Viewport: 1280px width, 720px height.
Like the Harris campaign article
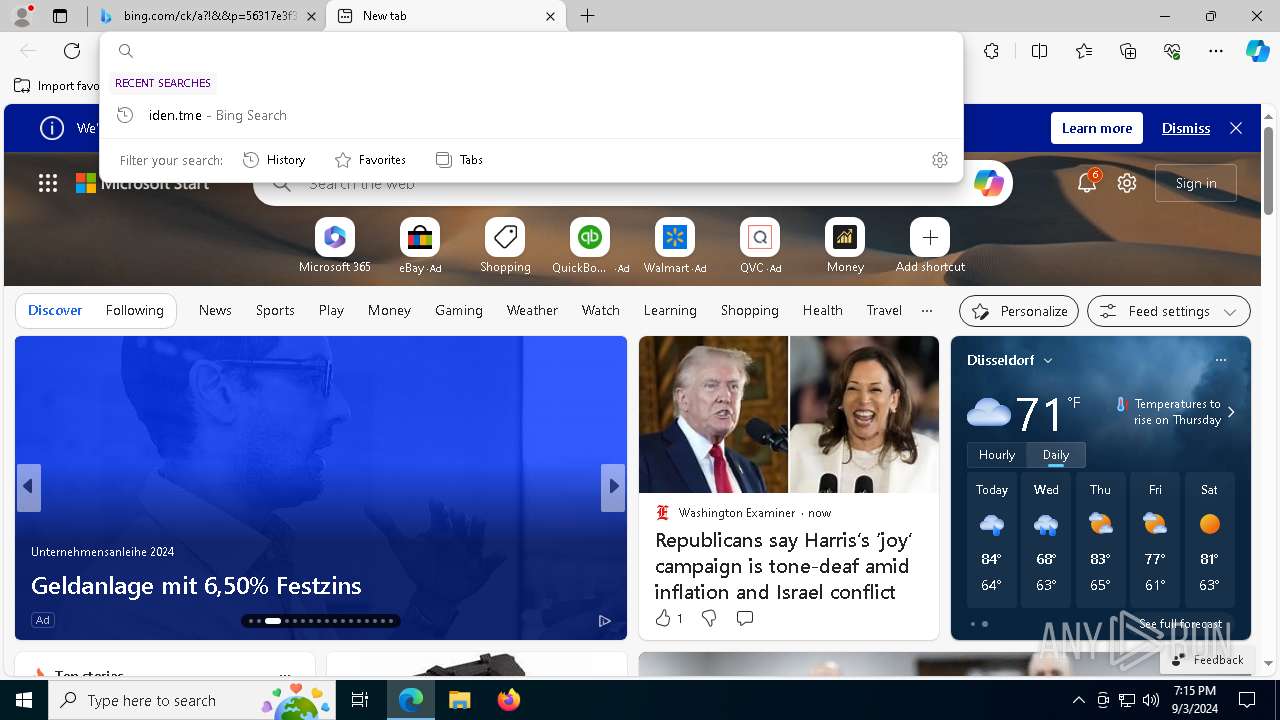tap(668, 619)
